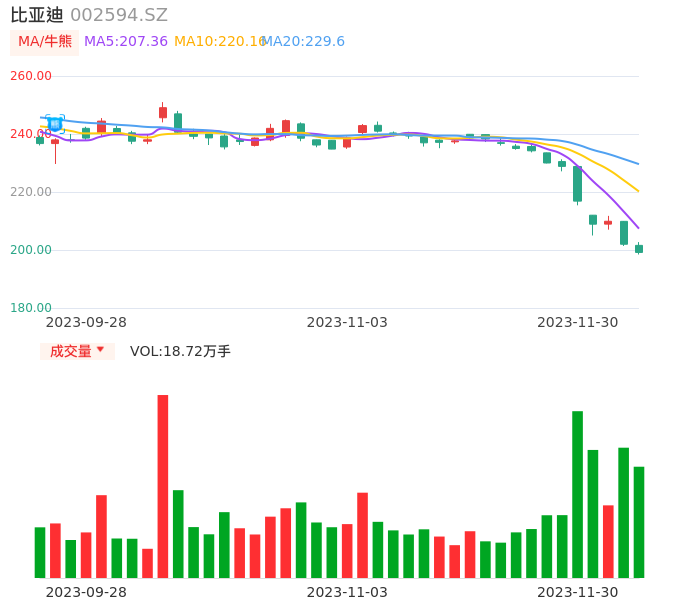The image size is (686, 606).
Task: Toggle the MA10 legend label
Action: coord(220,42)
